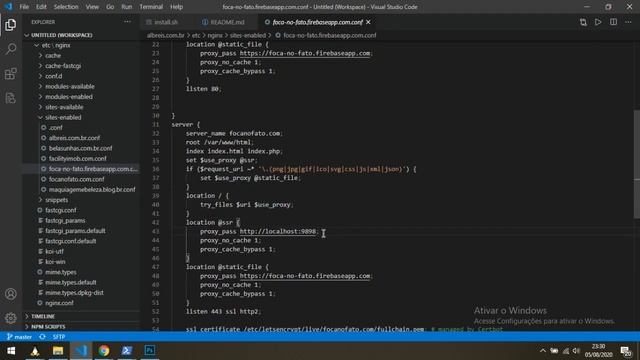Open belasunhas.com.br.conf file
Image resolution: width=640 pixels, height=360 pixels.
[80, 148]
